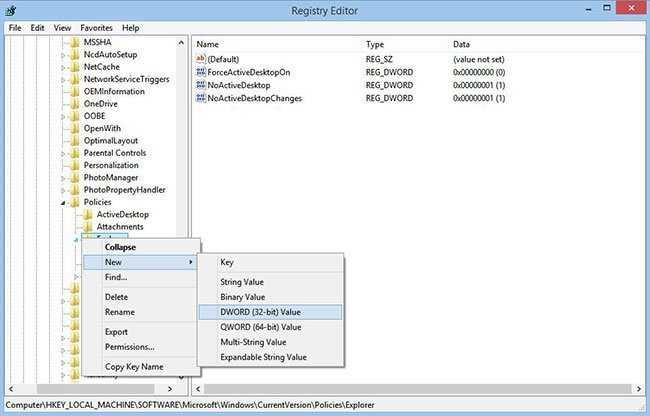Click the OneDrive folder icon
The image size is (650, 416).
(75, 104)
